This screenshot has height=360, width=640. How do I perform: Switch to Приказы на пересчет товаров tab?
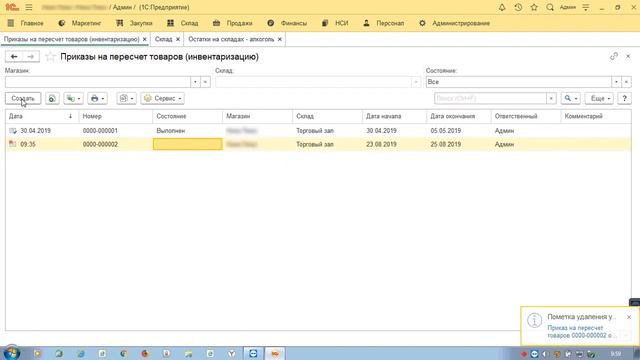pos(71,39)
